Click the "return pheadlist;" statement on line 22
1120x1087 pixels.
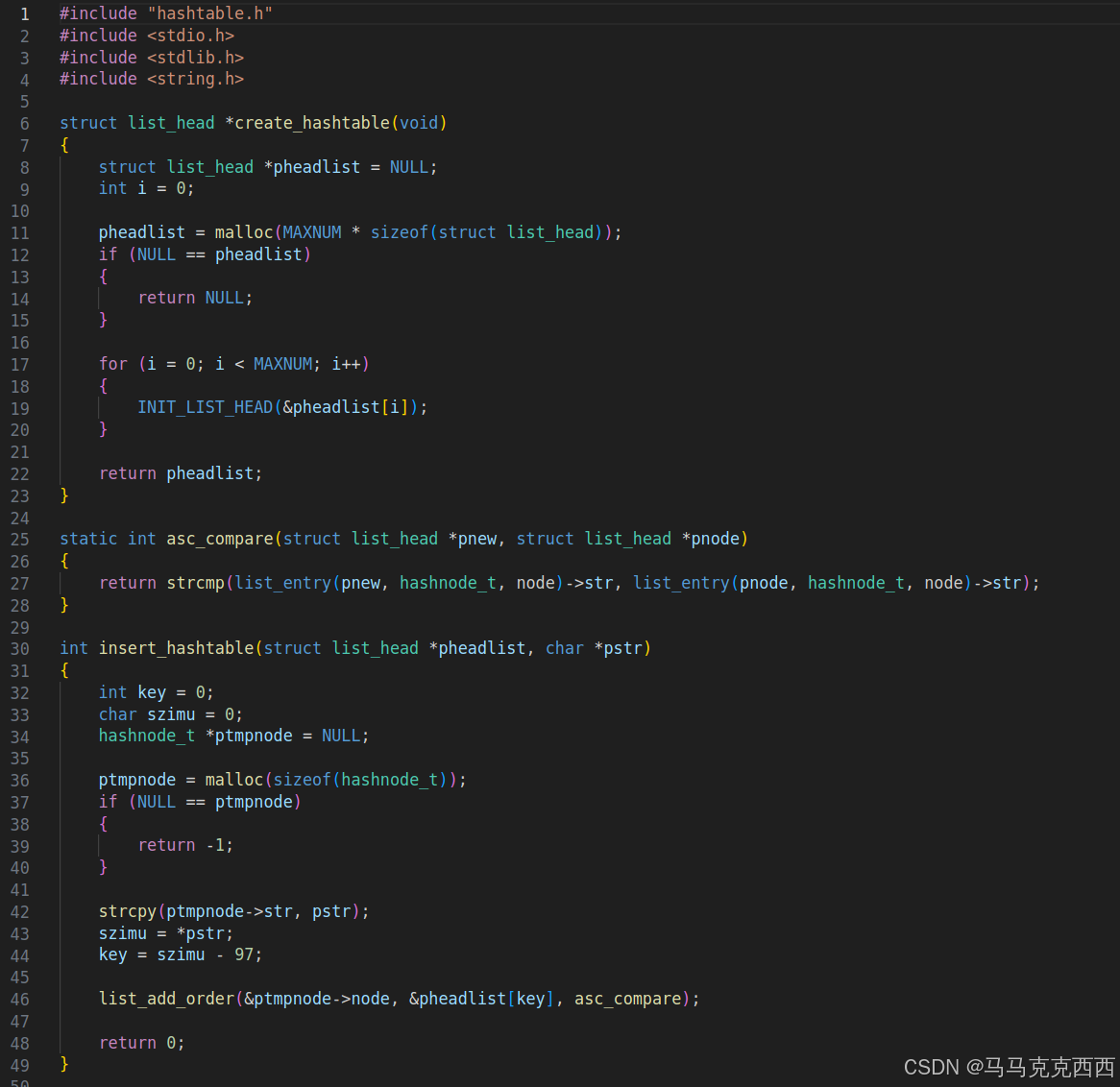coord(181,474)
